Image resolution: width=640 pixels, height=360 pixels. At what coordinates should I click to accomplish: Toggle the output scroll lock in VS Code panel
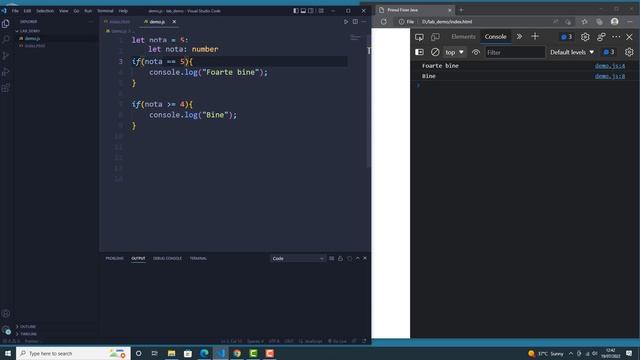pyautogui.click(x=340, y=258)
